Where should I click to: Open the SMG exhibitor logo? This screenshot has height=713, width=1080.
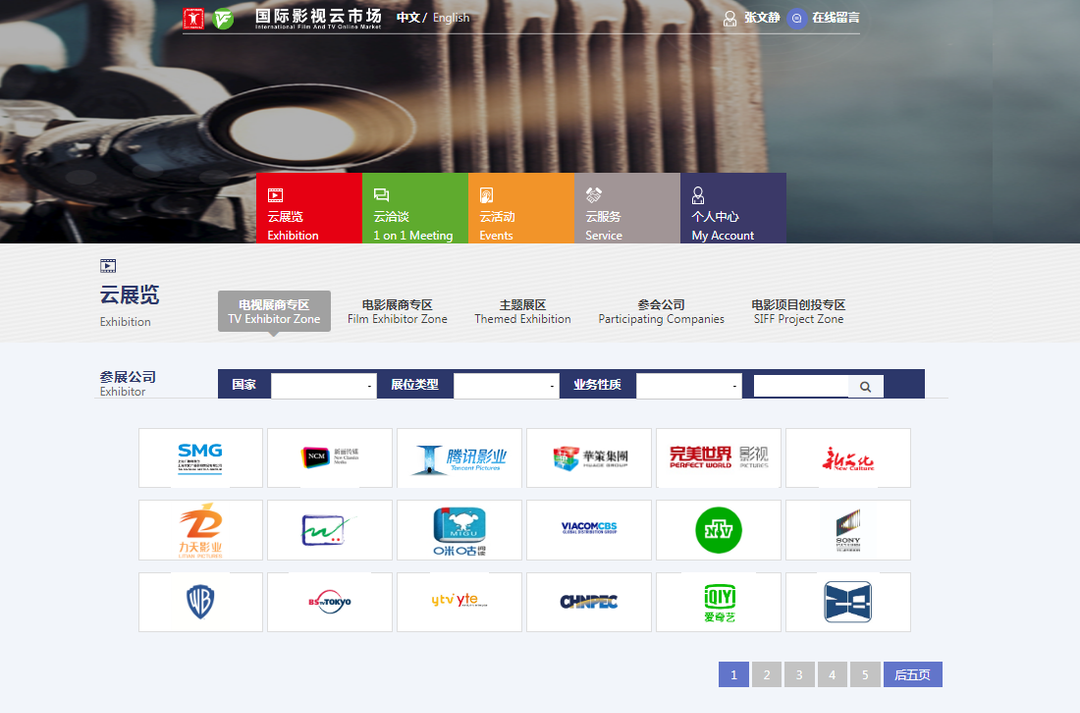click(200, 458)
